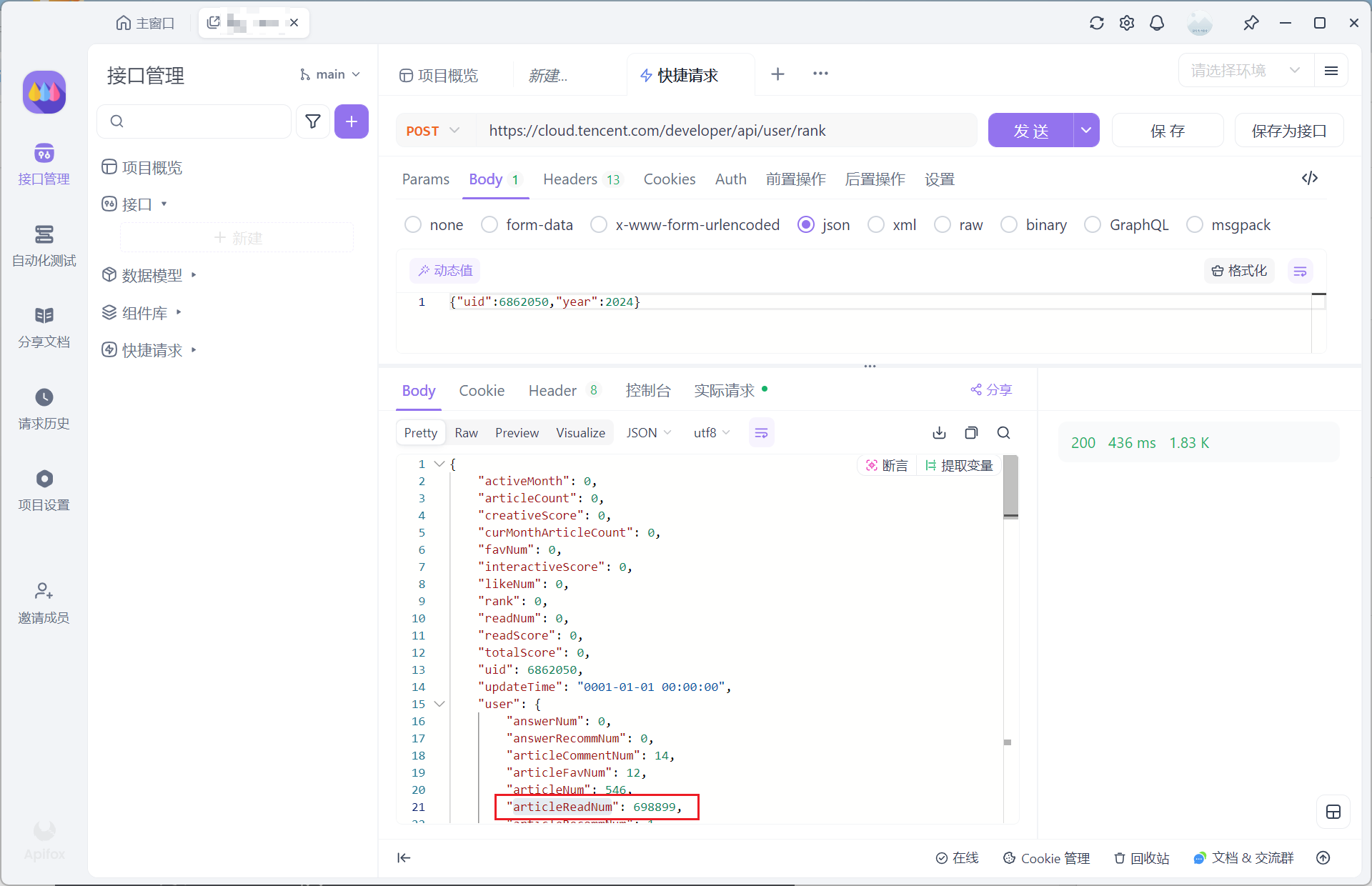Select the raw body type

pyautogui.click(x=943, y=225)
